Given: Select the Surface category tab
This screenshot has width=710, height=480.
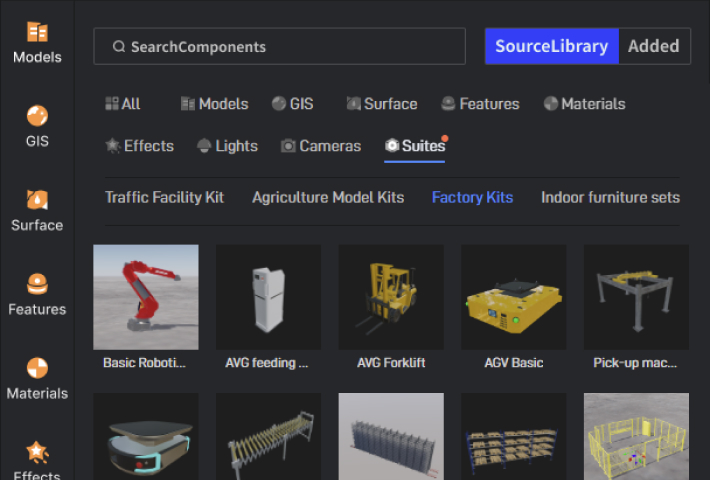Looking at the screenshot, I should pyautogui.click(x=382, y=104).
